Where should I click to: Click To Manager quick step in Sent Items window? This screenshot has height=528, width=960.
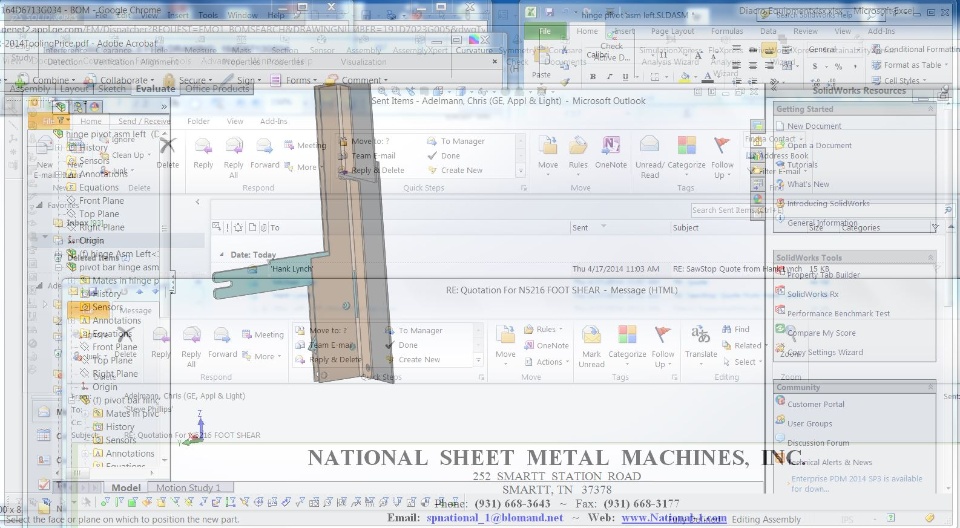[456, 141]
